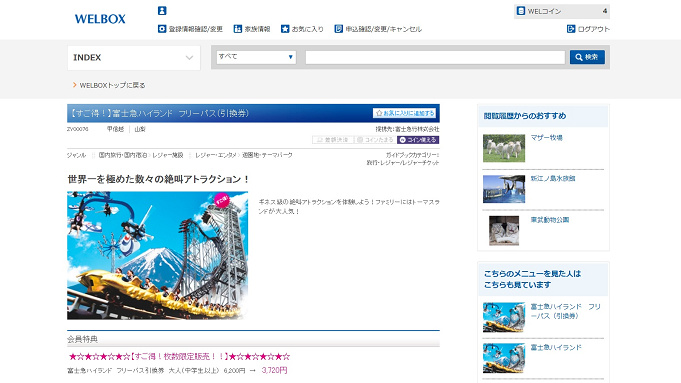Click 新江ノ島水族館 dolphin thumbnail
This screenshot has width=681, height=383.
[504, 189]
